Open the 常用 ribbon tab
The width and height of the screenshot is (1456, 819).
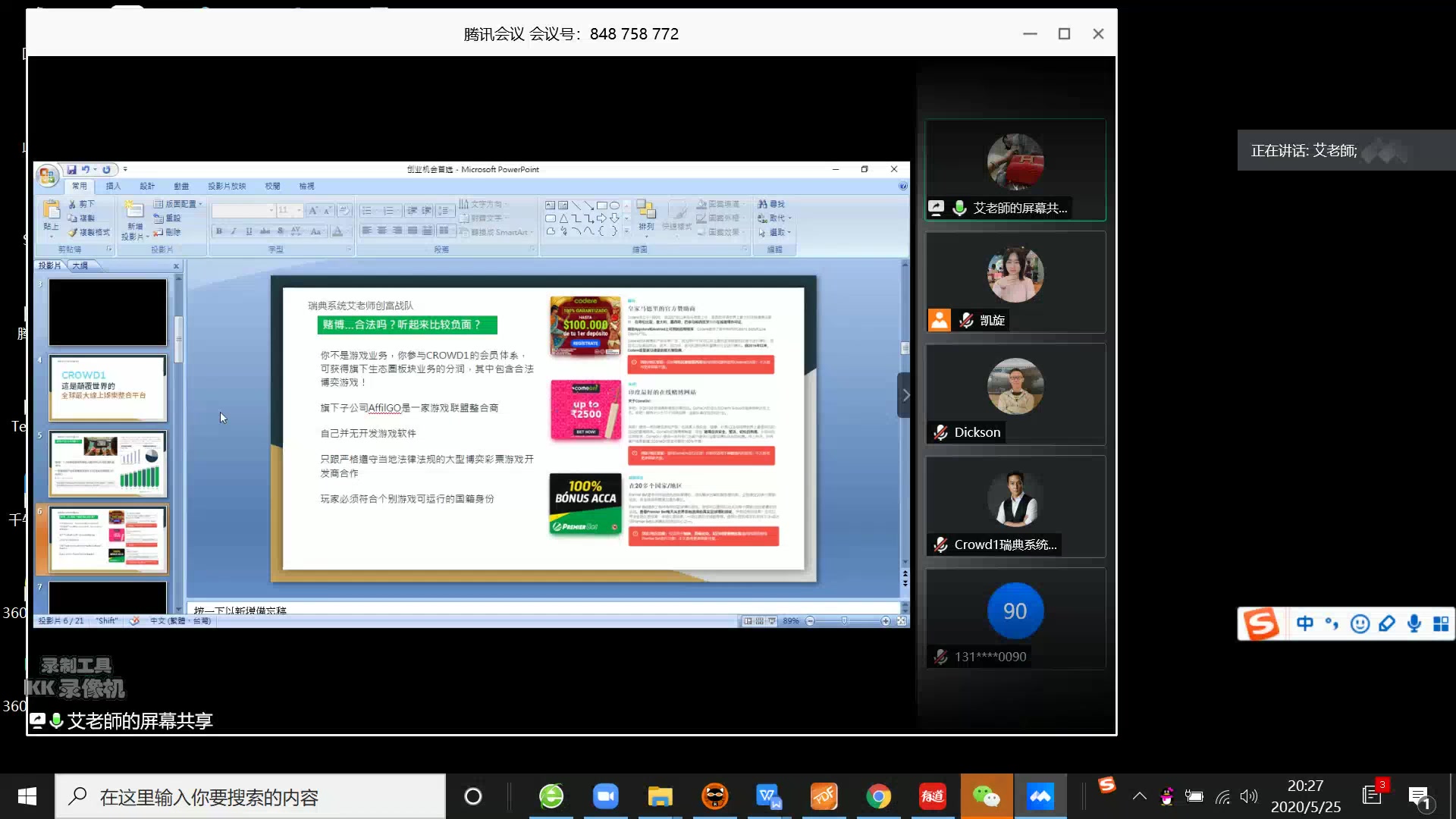click(80, 186)
